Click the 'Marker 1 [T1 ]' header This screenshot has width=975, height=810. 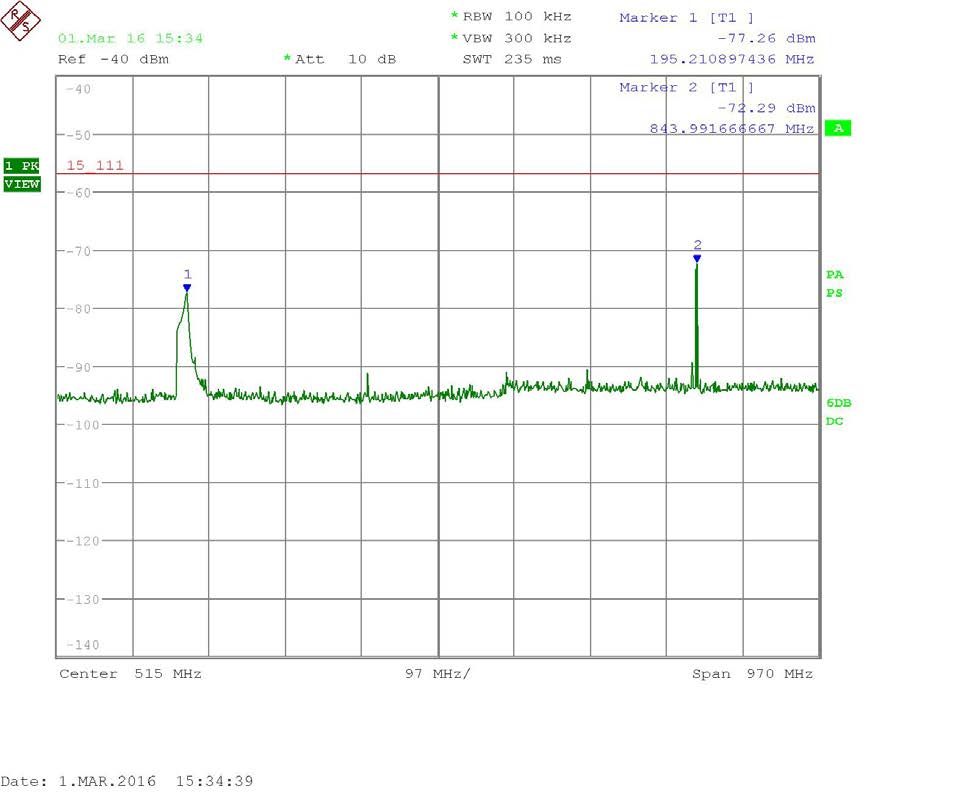(x=686, y=18)
